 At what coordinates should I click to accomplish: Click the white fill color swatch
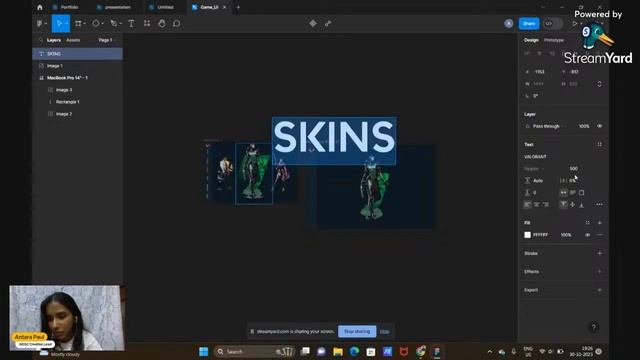click(527, 235)
